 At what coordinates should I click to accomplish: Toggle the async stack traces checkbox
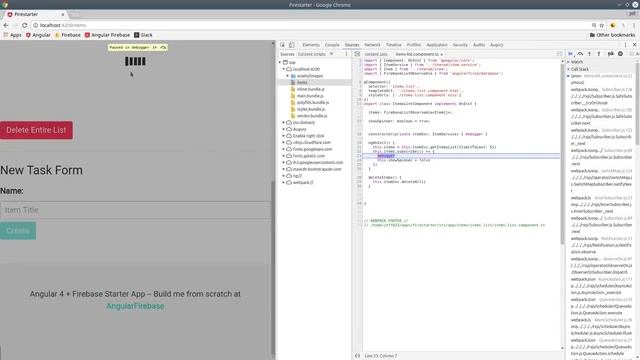click(x=631, y=54)
